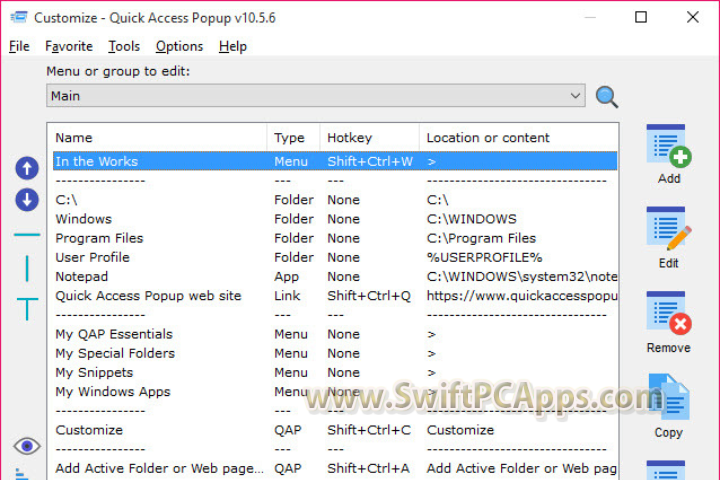Select the C:\ folder row
720x480 pixels.
(335, 200)
